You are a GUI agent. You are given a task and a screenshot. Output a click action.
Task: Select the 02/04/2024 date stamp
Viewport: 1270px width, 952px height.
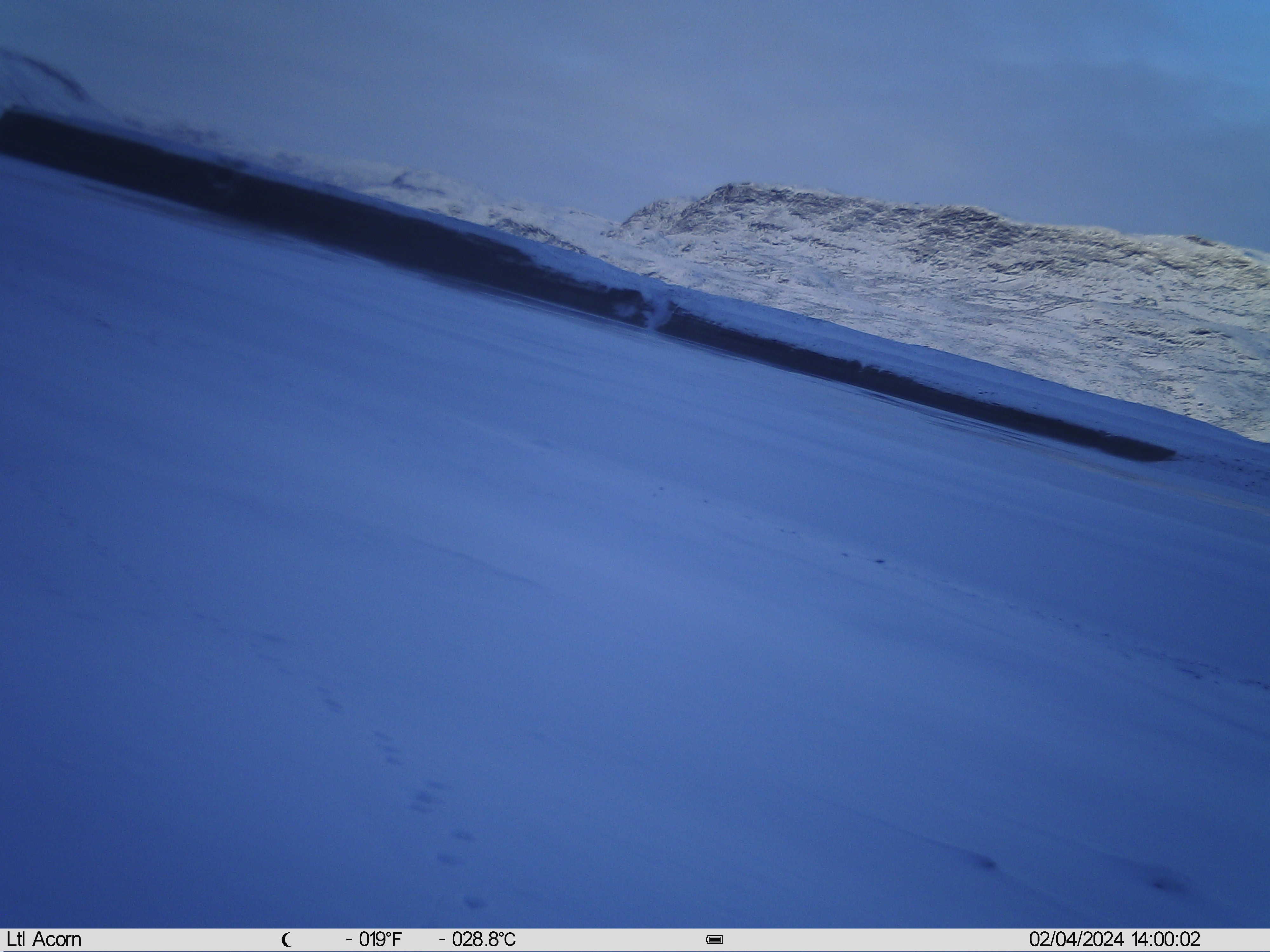[x=1077, y=939]
